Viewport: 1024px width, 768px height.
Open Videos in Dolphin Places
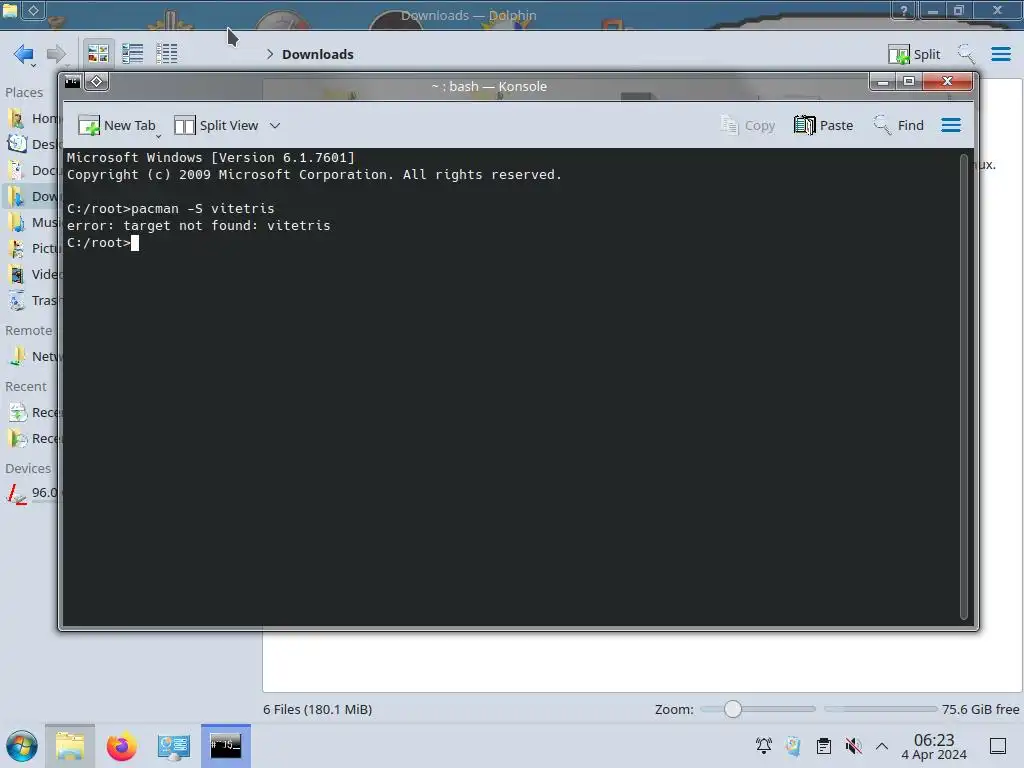(31, 274)
